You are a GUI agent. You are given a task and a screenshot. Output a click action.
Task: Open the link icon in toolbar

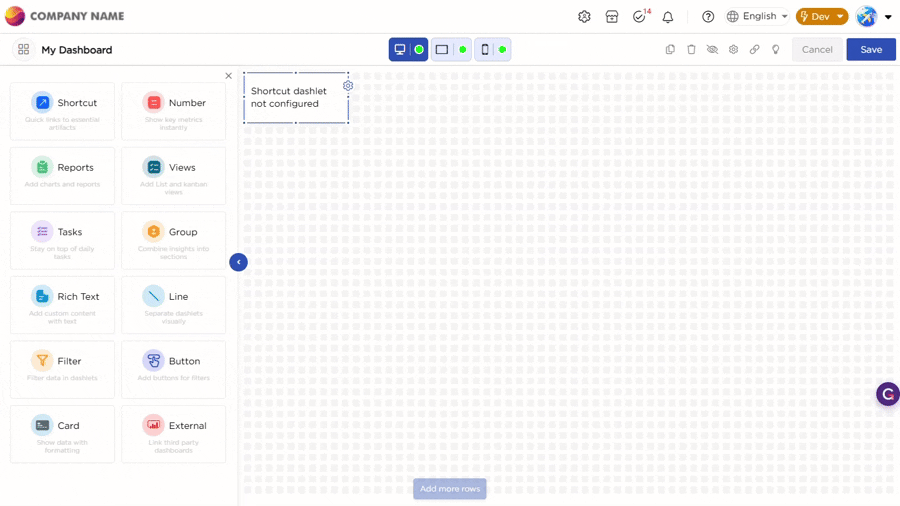tap(754, 49)
